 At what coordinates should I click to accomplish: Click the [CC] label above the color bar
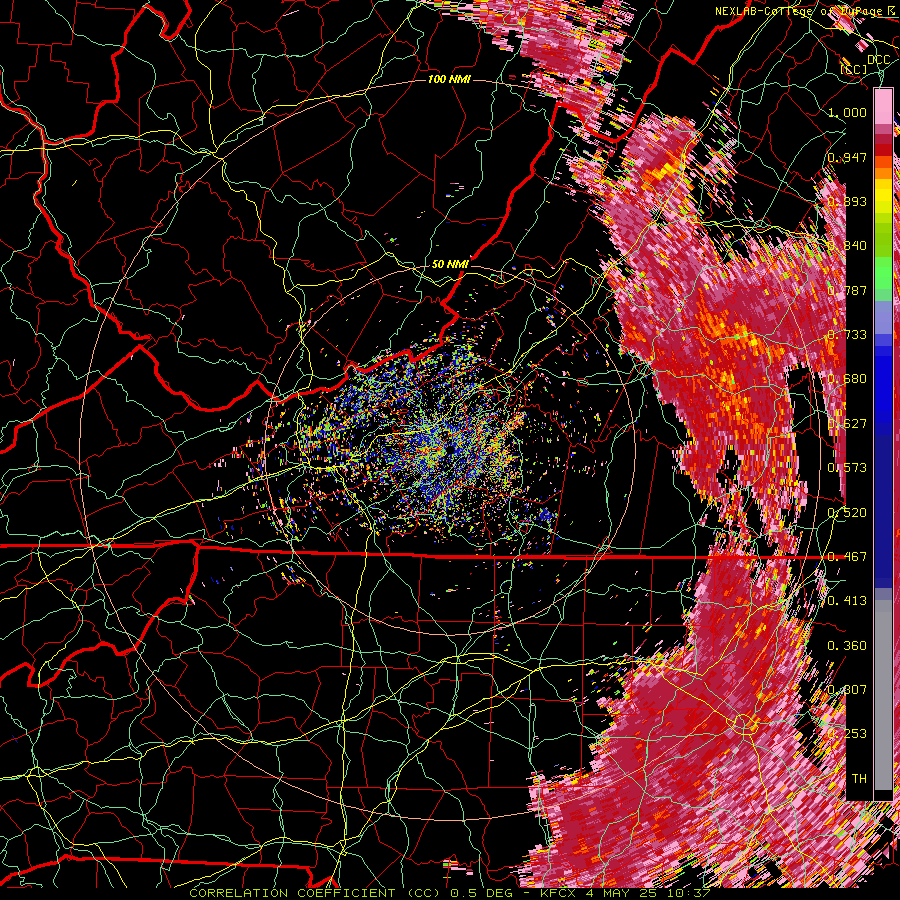click(x=854, y=69)
